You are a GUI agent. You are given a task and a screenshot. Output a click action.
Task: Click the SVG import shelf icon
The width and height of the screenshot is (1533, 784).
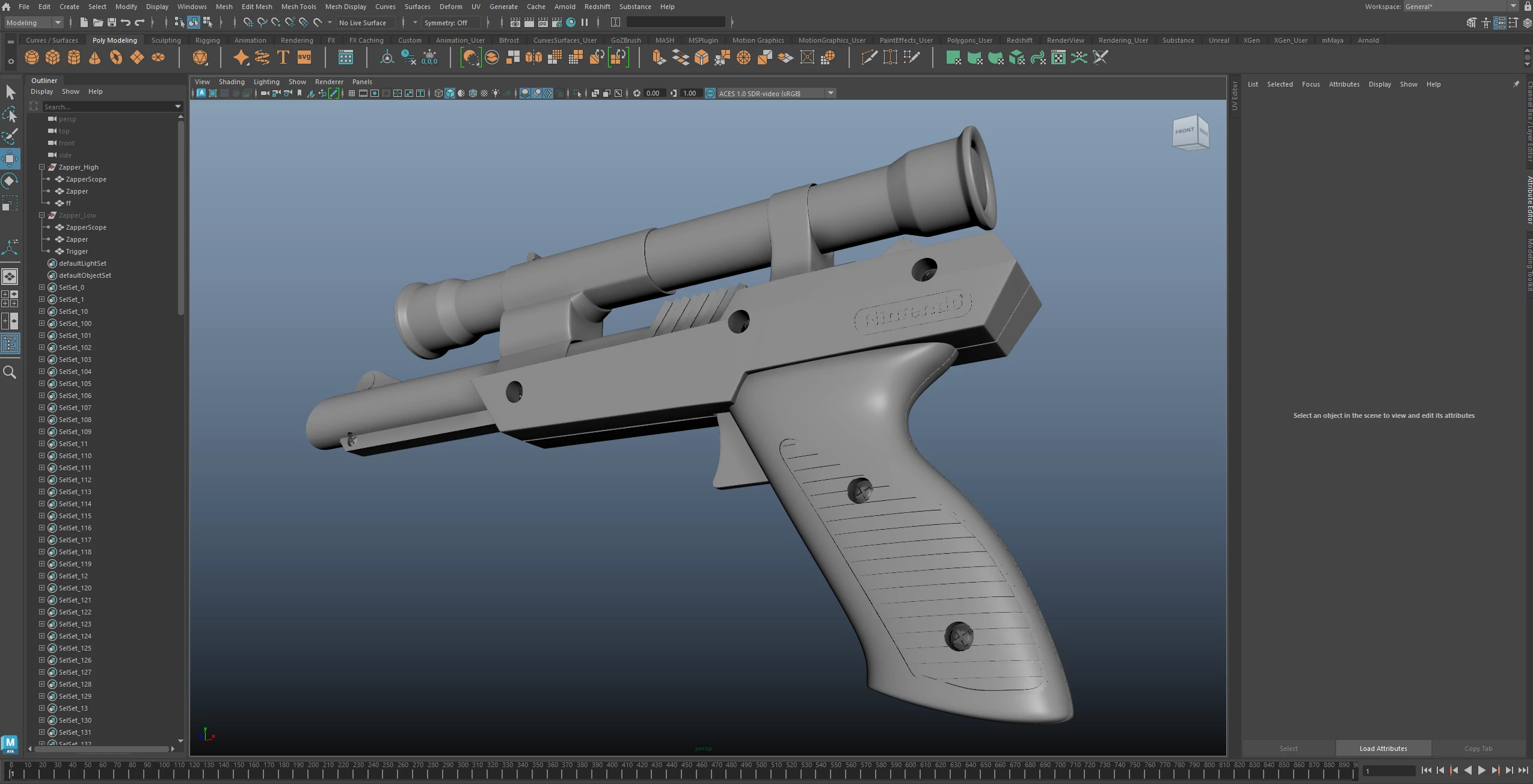click(304, 58)
